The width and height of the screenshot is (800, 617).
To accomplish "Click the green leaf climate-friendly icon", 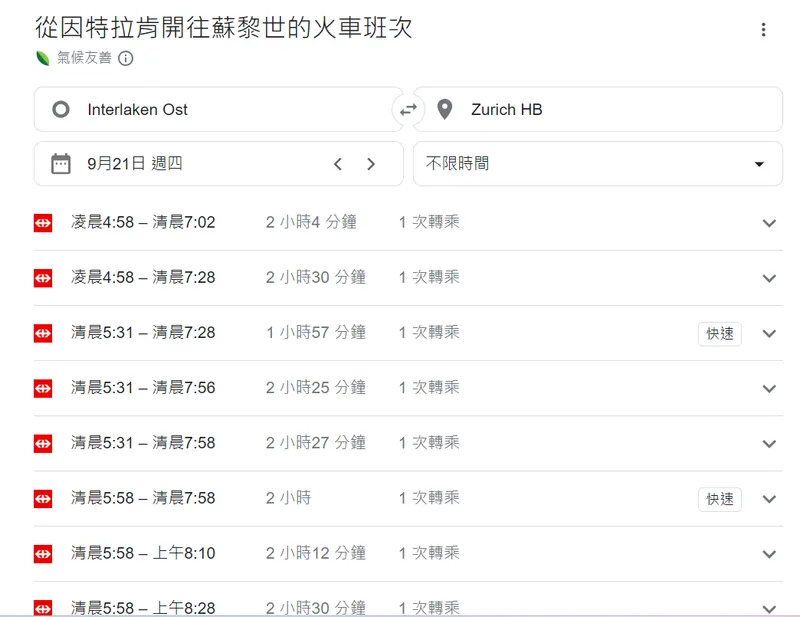I will (43, 58).
